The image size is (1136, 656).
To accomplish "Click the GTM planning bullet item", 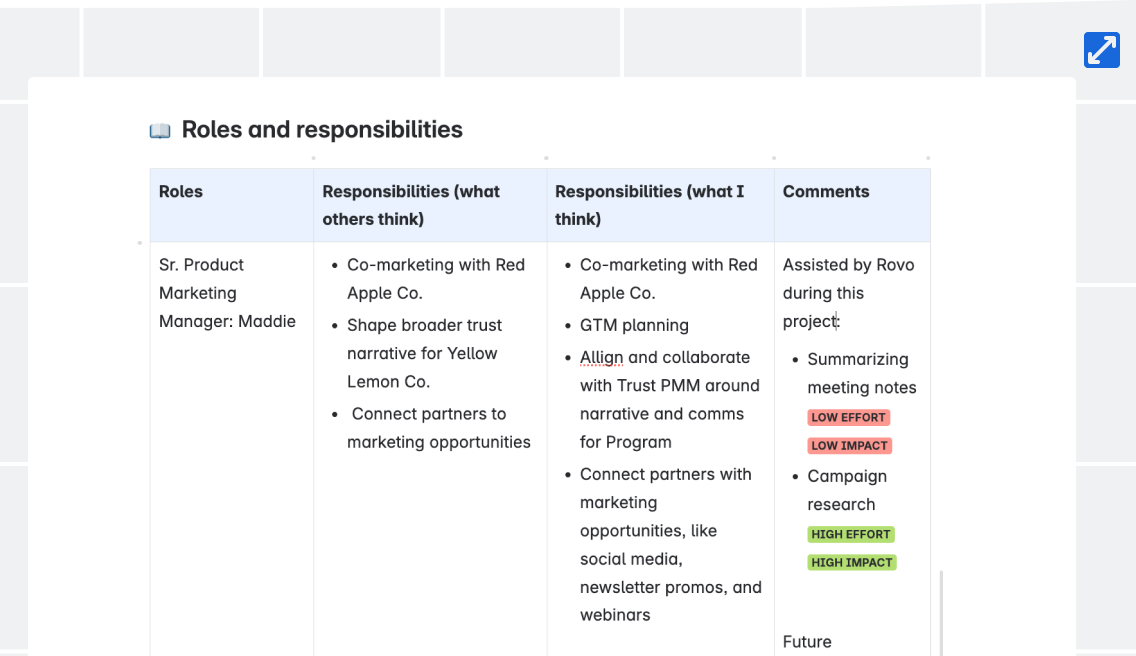I will click(634, 325).
